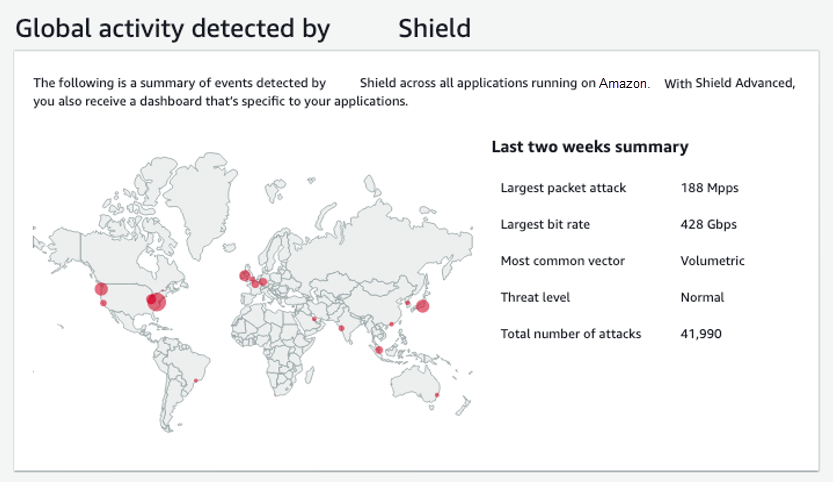Select the large Japan attack marker
Screen dimensions: 833x482
tap(422, 306)
